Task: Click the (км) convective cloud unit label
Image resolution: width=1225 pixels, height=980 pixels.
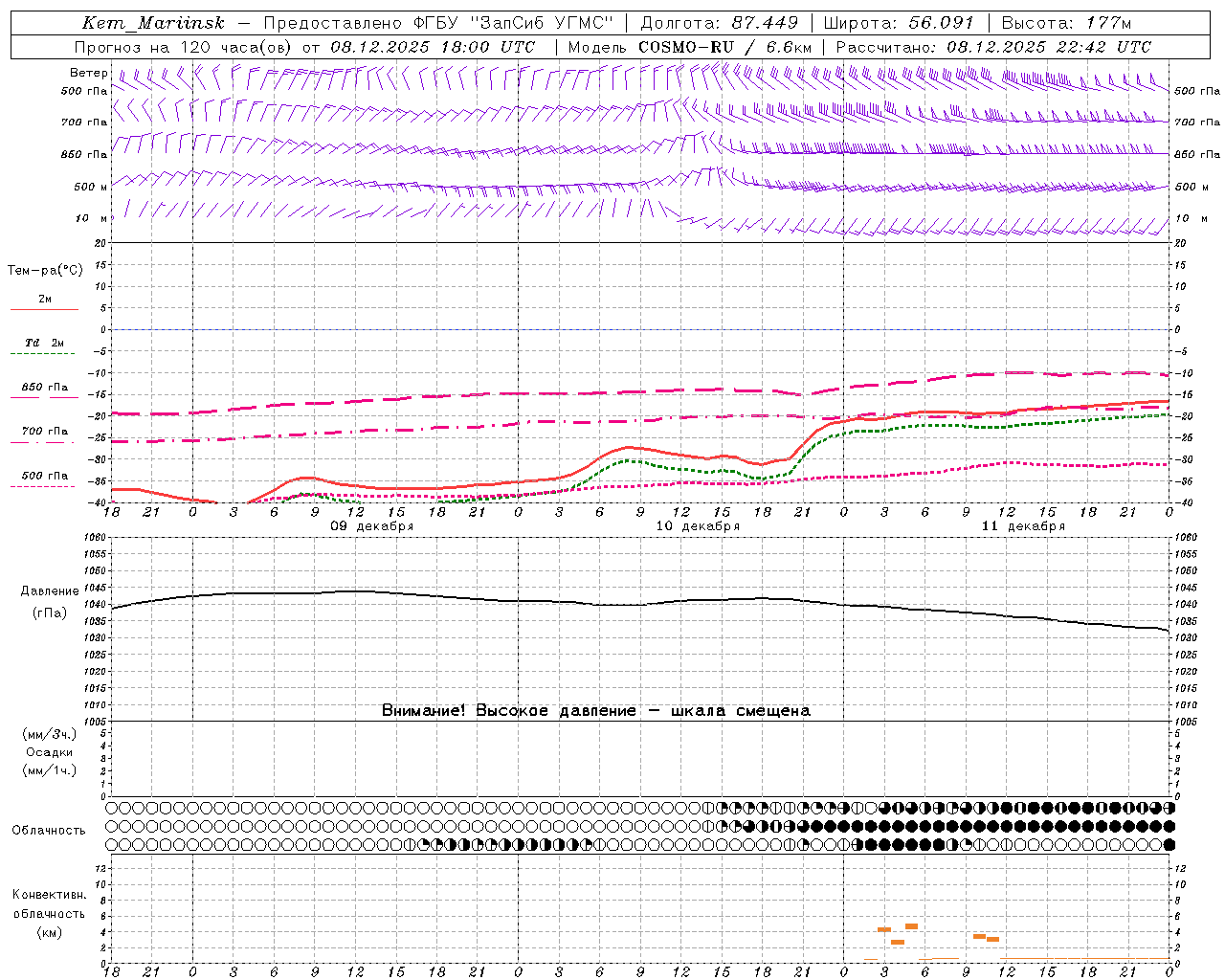Action: [x=49, y=932]
